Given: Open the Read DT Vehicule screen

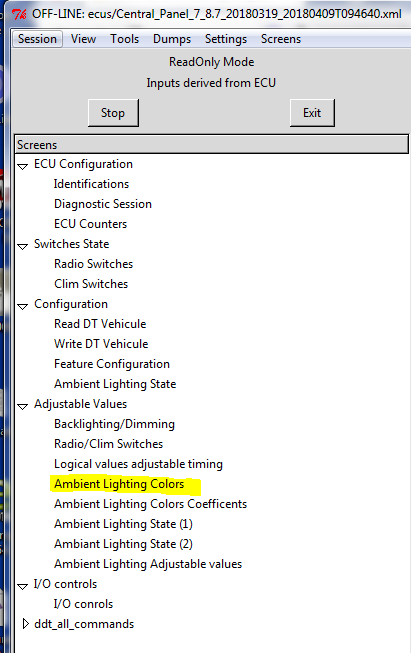Looking at the screenshot, I should pos(100,324).
